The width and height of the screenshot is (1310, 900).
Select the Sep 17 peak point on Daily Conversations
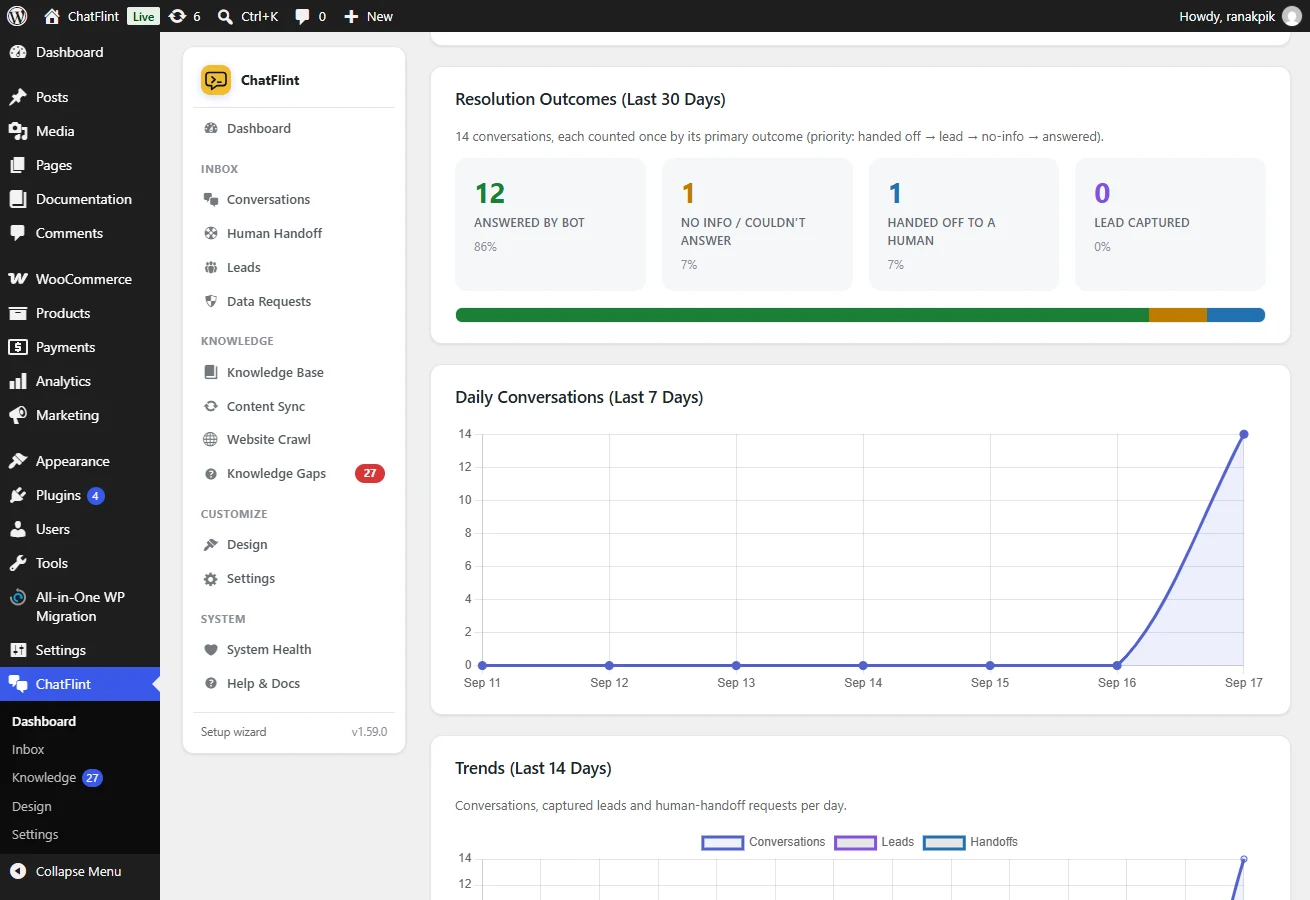(x=1244, y=434)
